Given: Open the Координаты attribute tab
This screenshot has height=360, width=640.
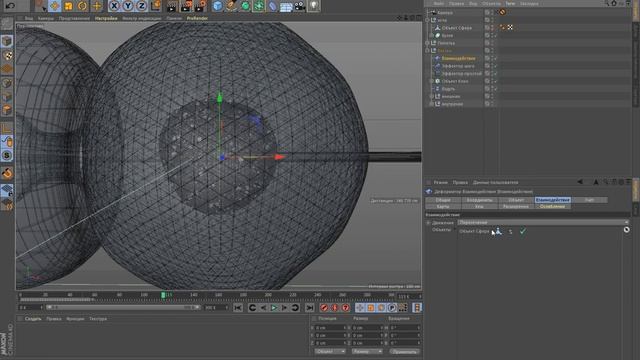Looking at the screenshot, I should coord(479,200).
